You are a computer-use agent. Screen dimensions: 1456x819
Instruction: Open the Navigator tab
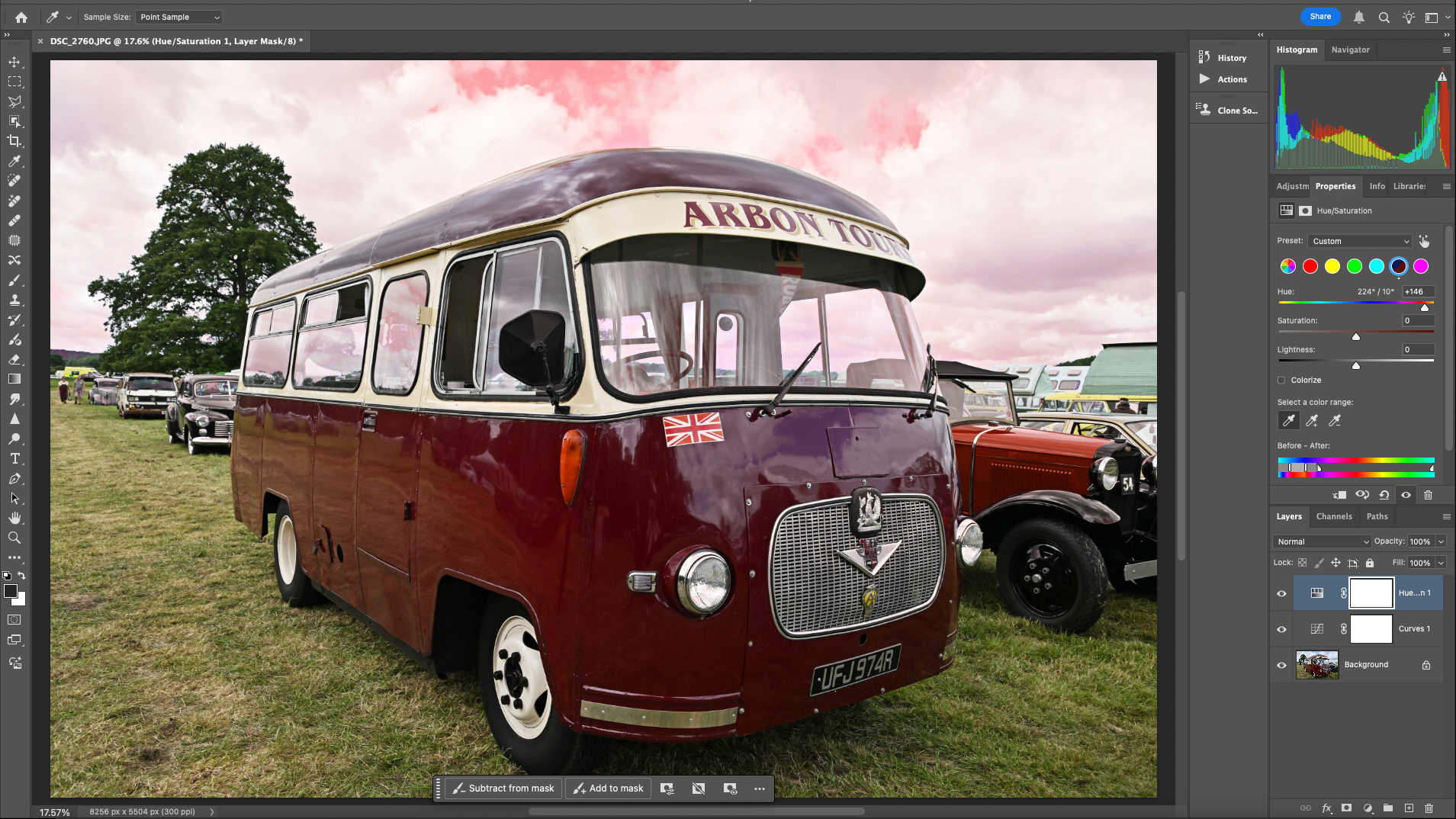pyautogui.click(x=1350, y=50)
